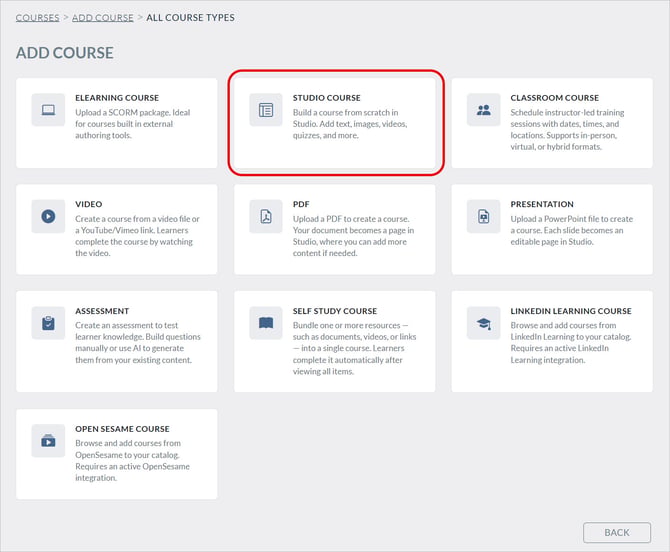Click 'Build a course from scratch' description
Screen dimensions: 670x552
350,124
